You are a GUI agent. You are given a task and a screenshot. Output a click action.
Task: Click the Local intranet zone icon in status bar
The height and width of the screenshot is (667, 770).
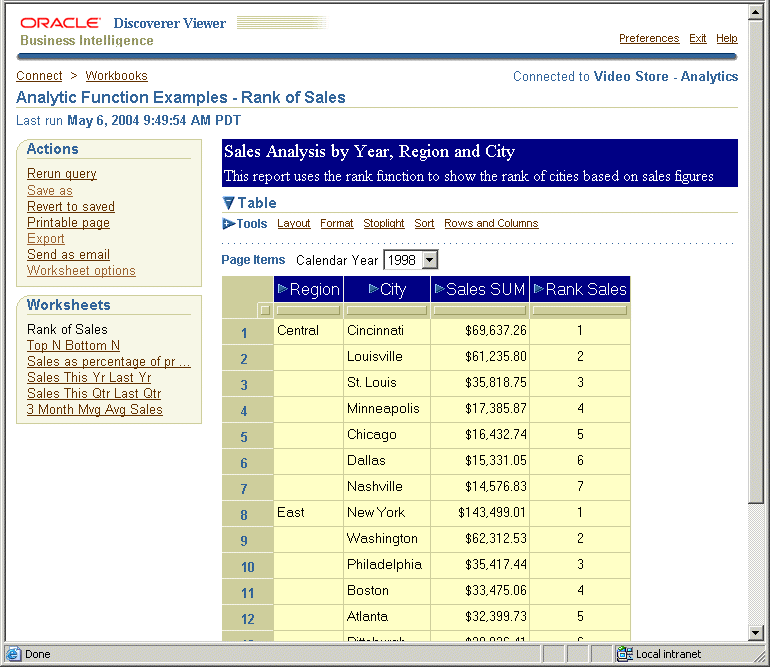point(625,654)
